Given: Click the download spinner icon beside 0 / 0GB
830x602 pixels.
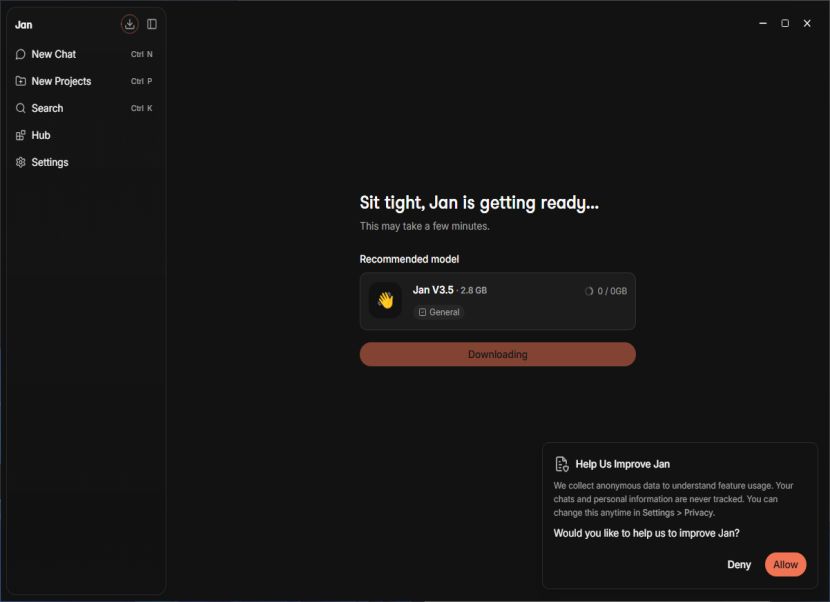Looking at the screenshot, I should point(589,291).
